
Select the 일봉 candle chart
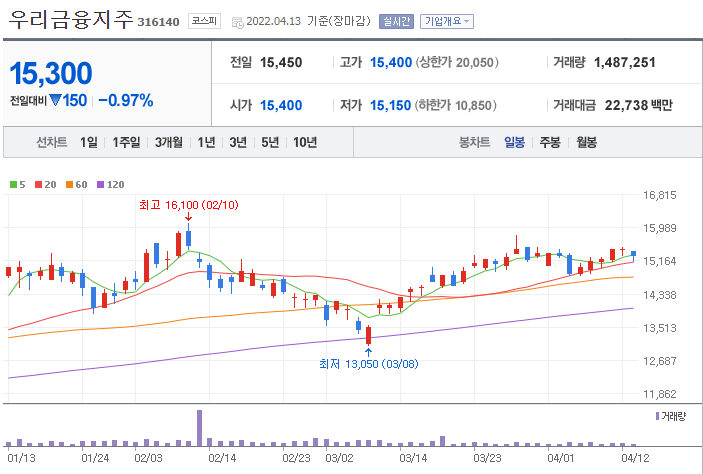coord(514,143)
